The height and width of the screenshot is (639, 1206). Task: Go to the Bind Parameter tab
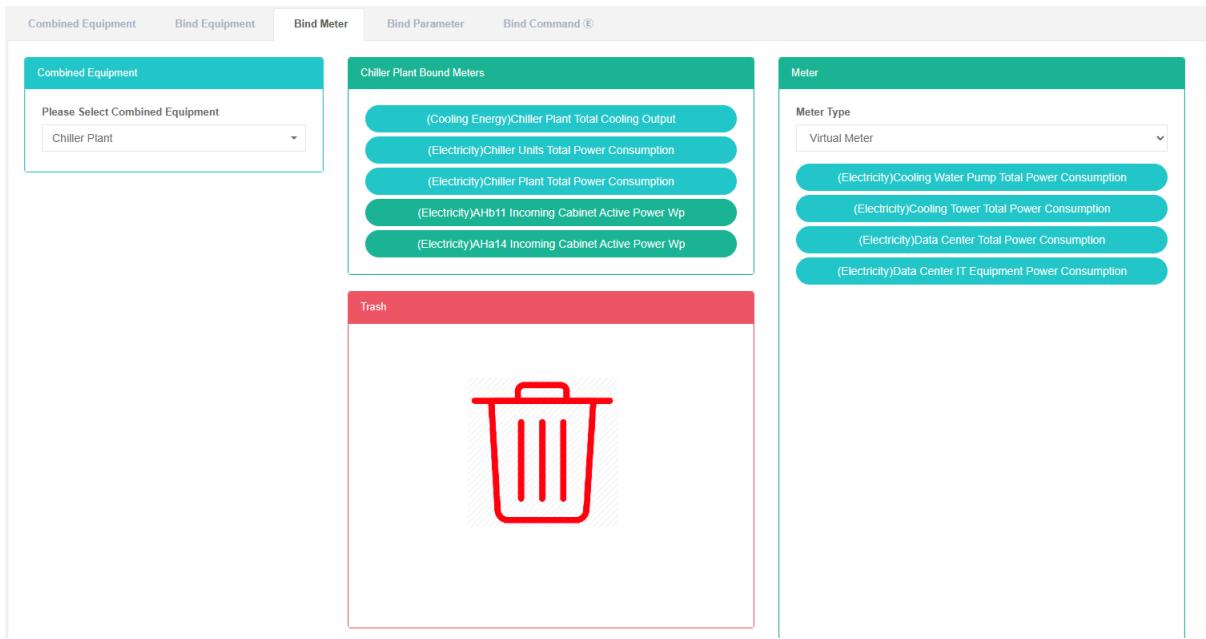[425, 23]
